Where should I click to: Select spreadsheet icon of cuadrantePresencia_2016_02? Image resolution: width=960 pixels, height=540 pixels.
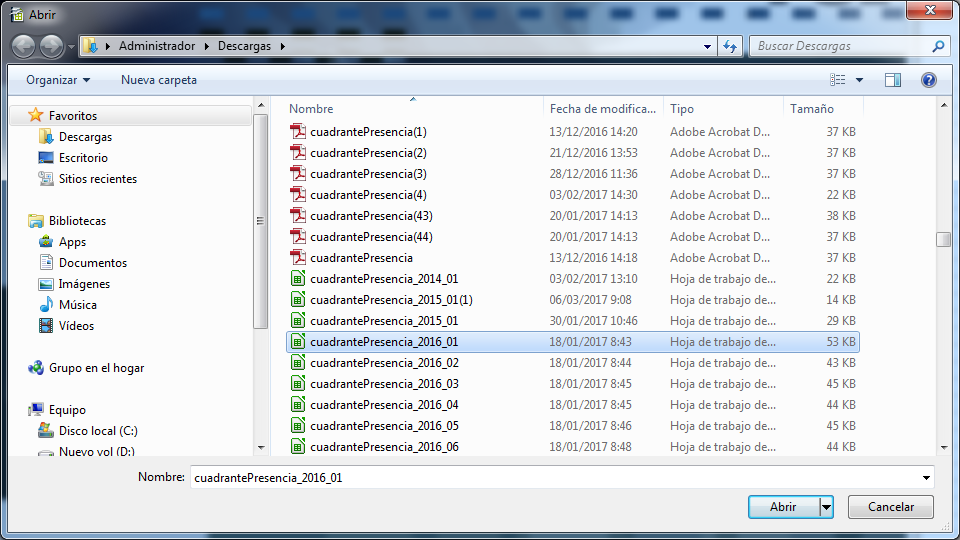(x=298, y=362)
